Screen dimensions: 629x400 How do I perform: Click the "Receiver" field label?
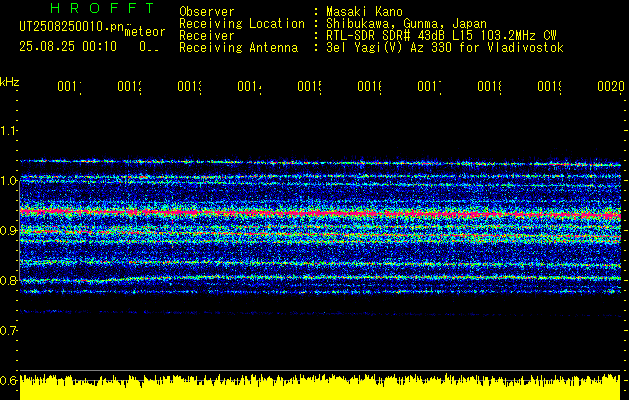point(207,36)
